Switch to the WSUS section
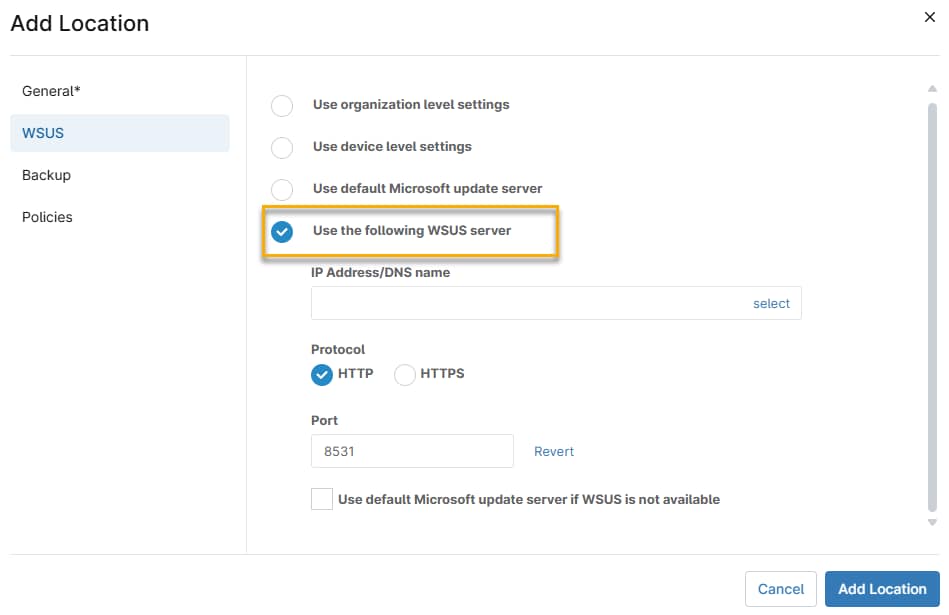Image resolution: width=949 pixels, height=615 pixels. [40, 132]
